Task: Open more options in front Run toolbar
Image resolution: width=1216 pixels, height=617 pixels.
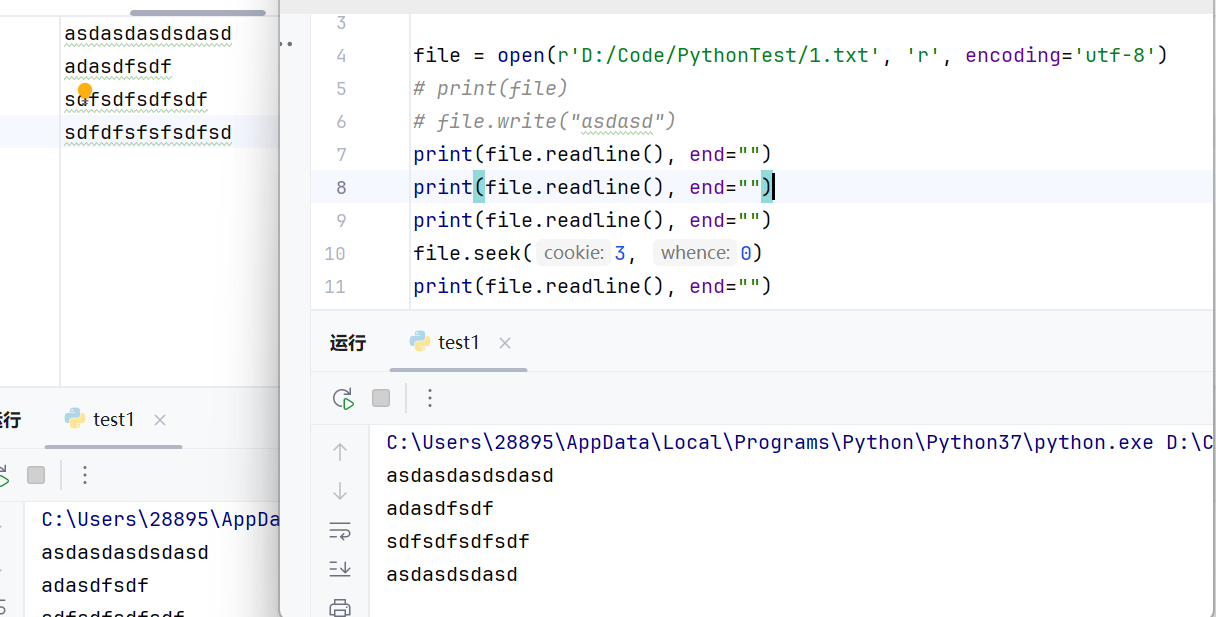Action: tap(430, 398)
